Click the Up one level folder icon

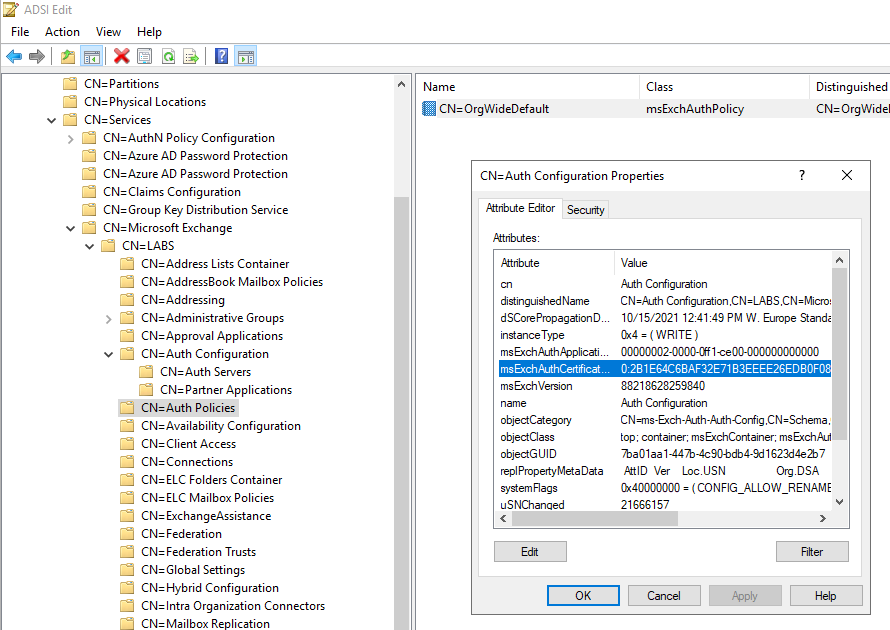coord(67,57)
